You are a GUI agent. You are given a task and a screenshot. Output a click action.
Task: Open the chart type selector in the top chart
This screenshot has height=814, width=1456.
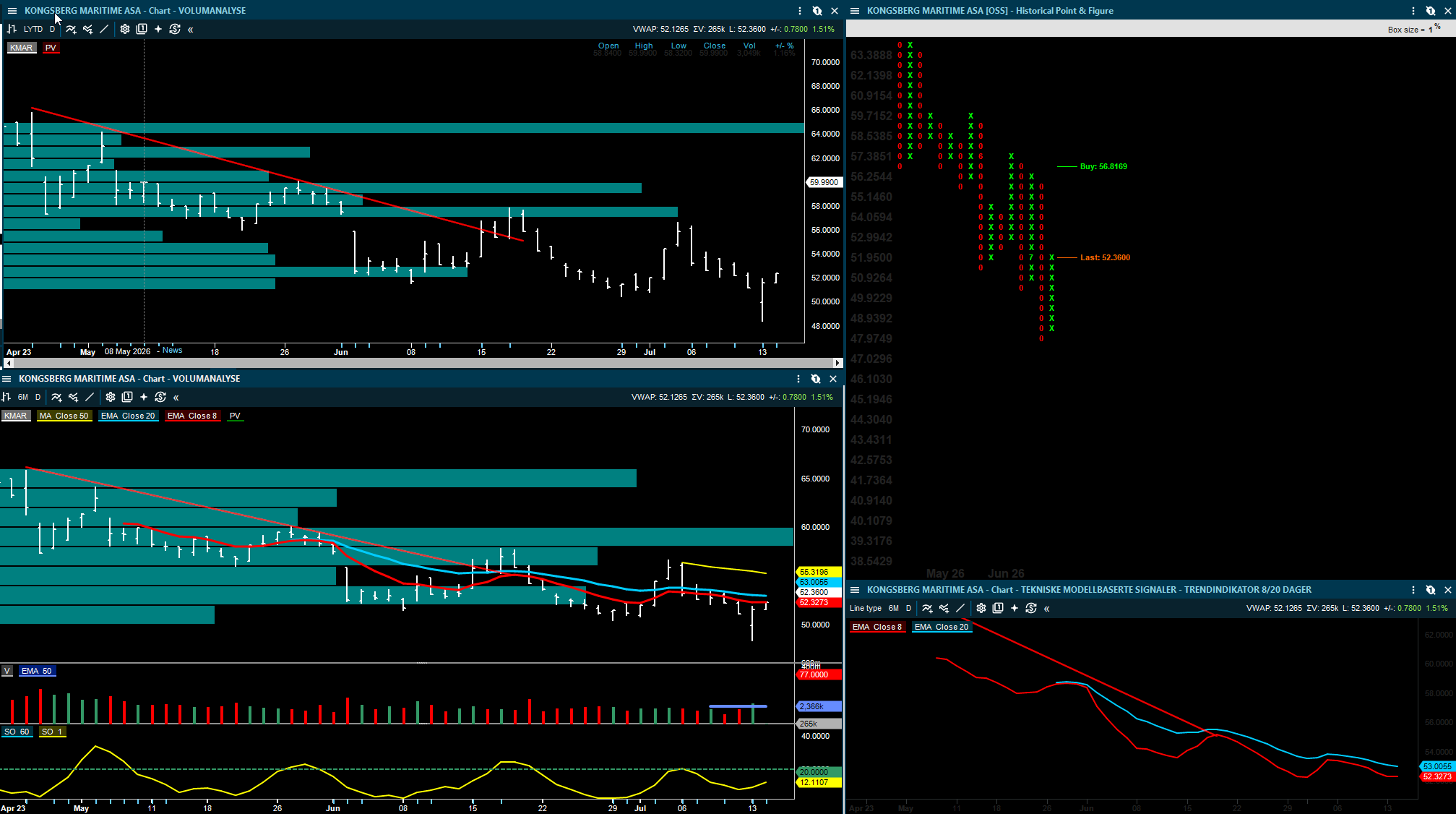tap(12, 29)
